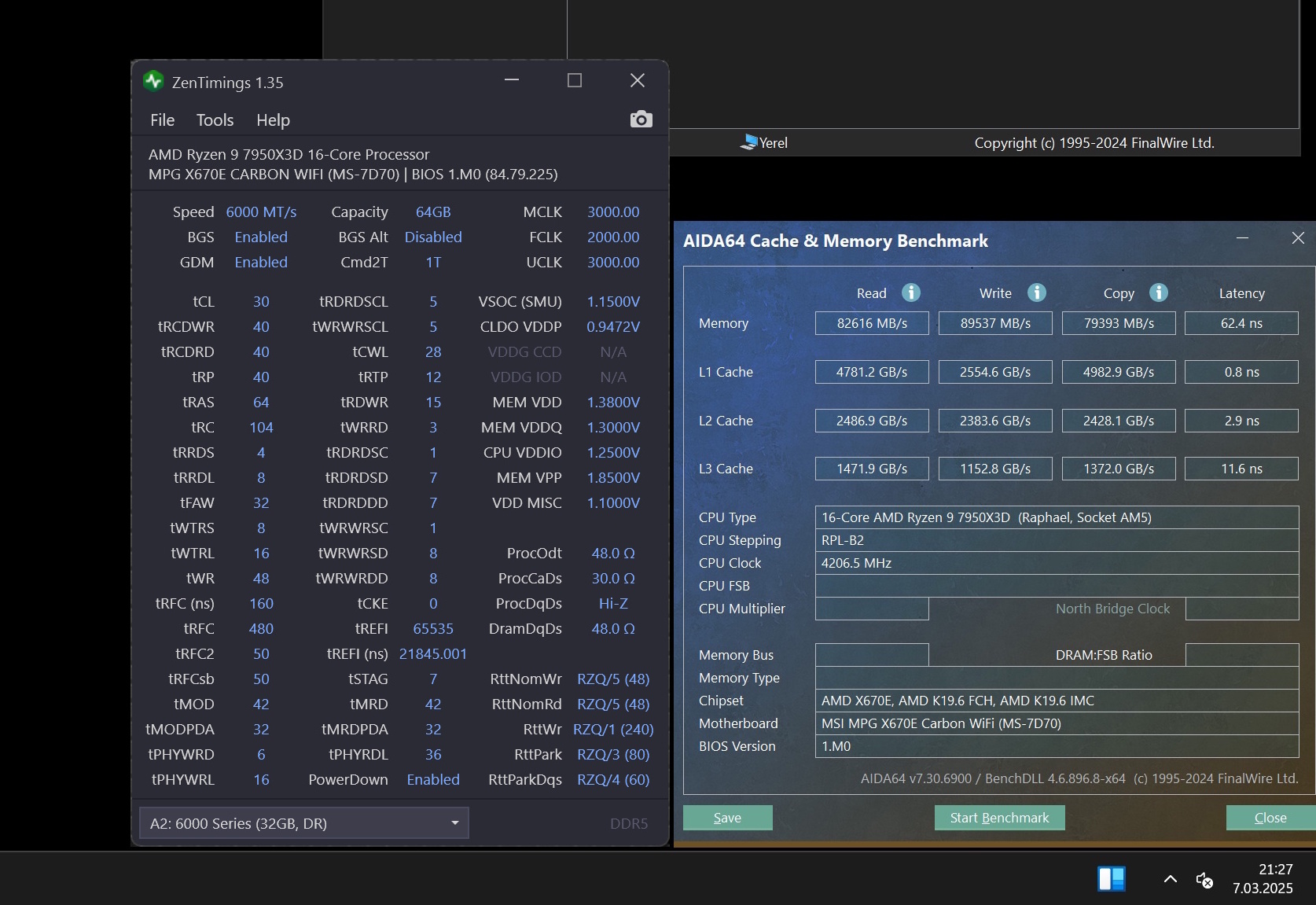Click the Chipset AMD X670E field

pyautogui.click(x=1057, y=701)
